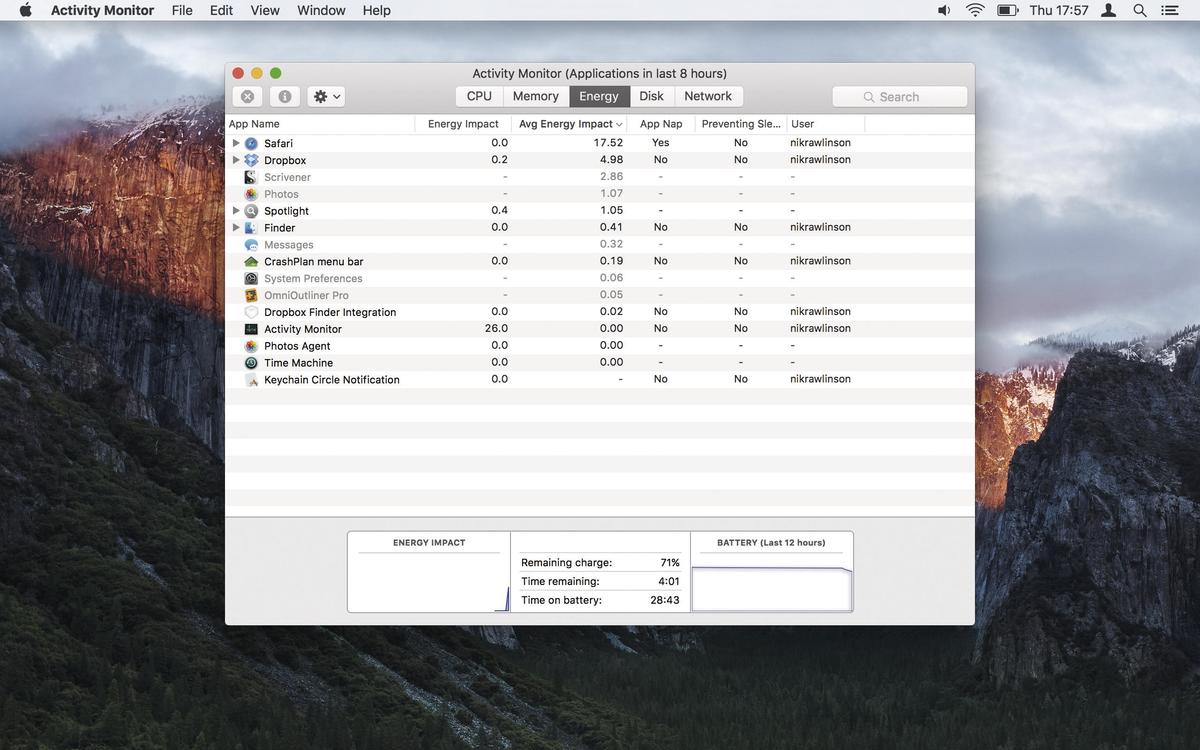Sort by App Name column header
Screen dimensions: 1200x750
[x=320, y=124]
